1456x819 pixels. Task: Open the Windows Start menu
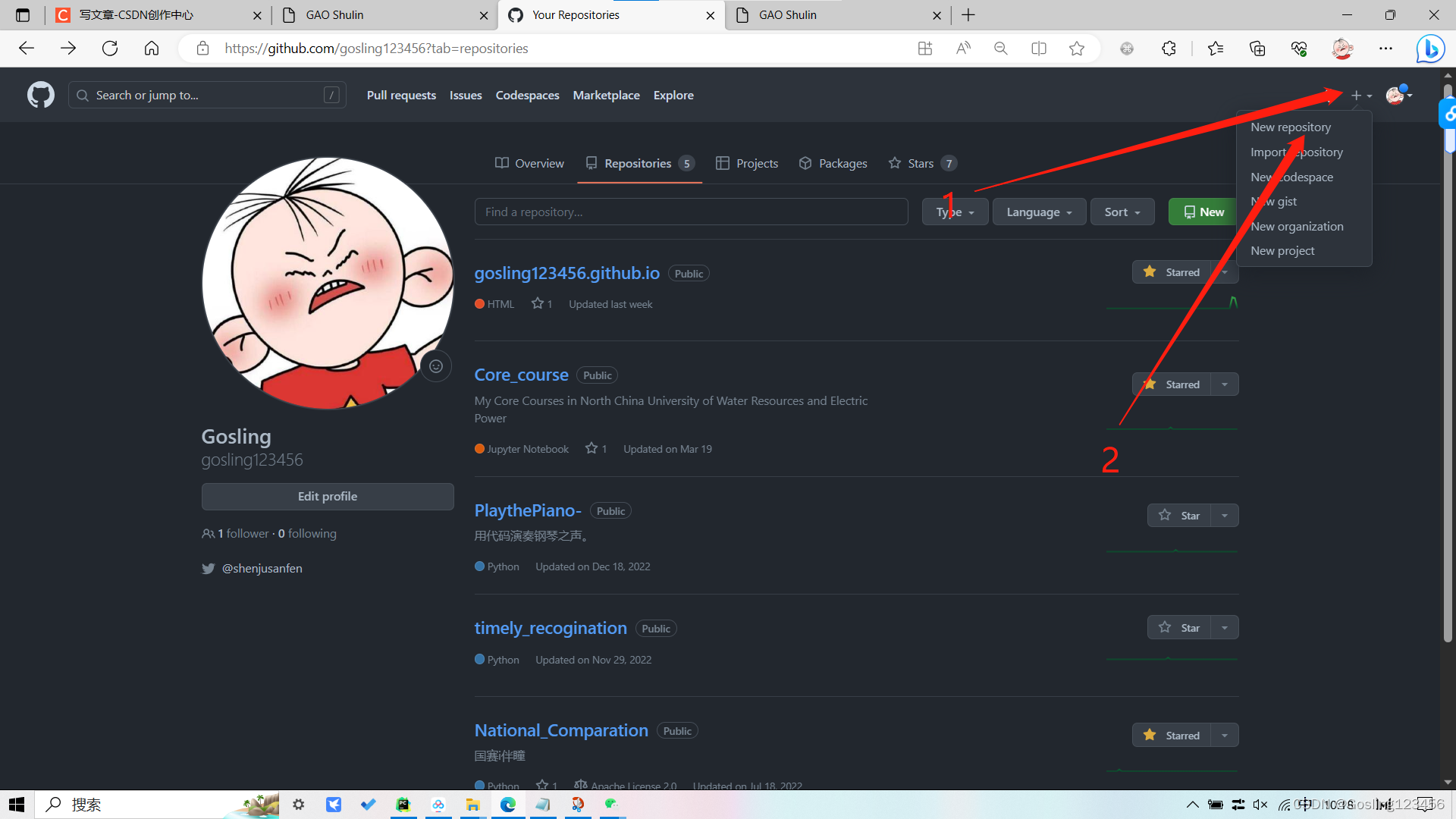[x=17, y=805]
